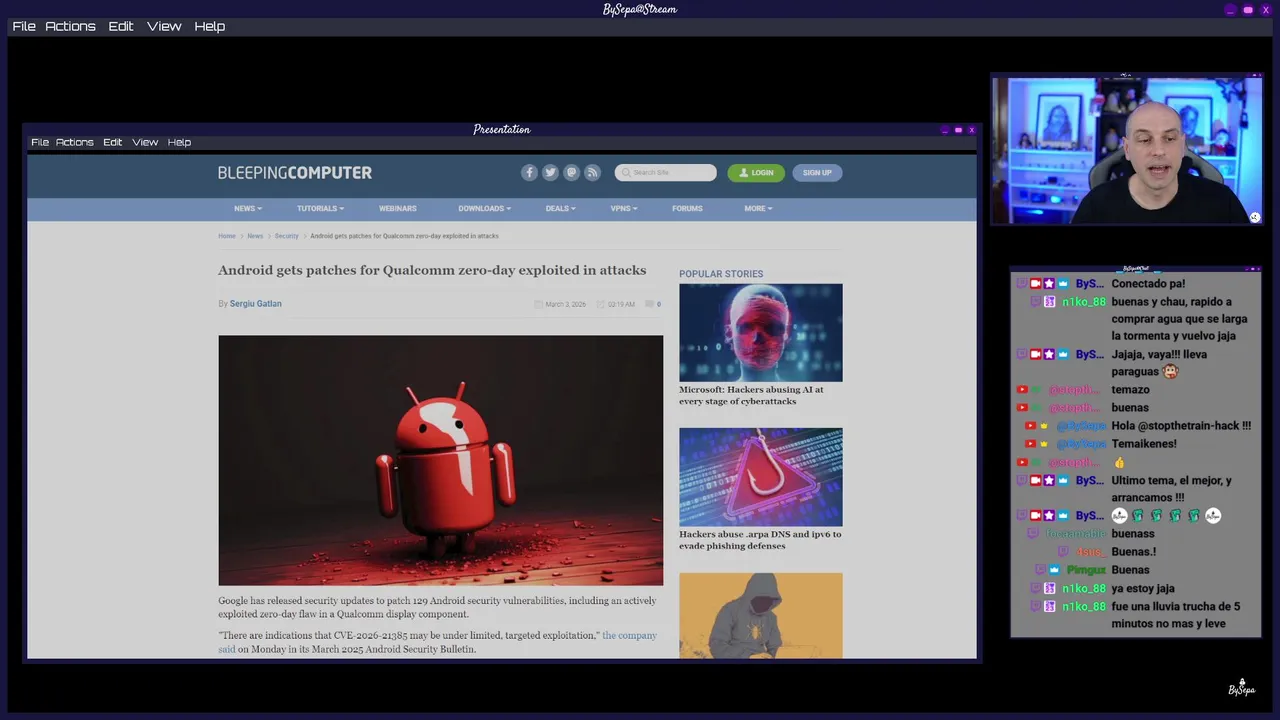Click the YouTube badge beside 'Temaikenes!' message
Screen dimensions: 1280x720
(x=1031, y=443)
